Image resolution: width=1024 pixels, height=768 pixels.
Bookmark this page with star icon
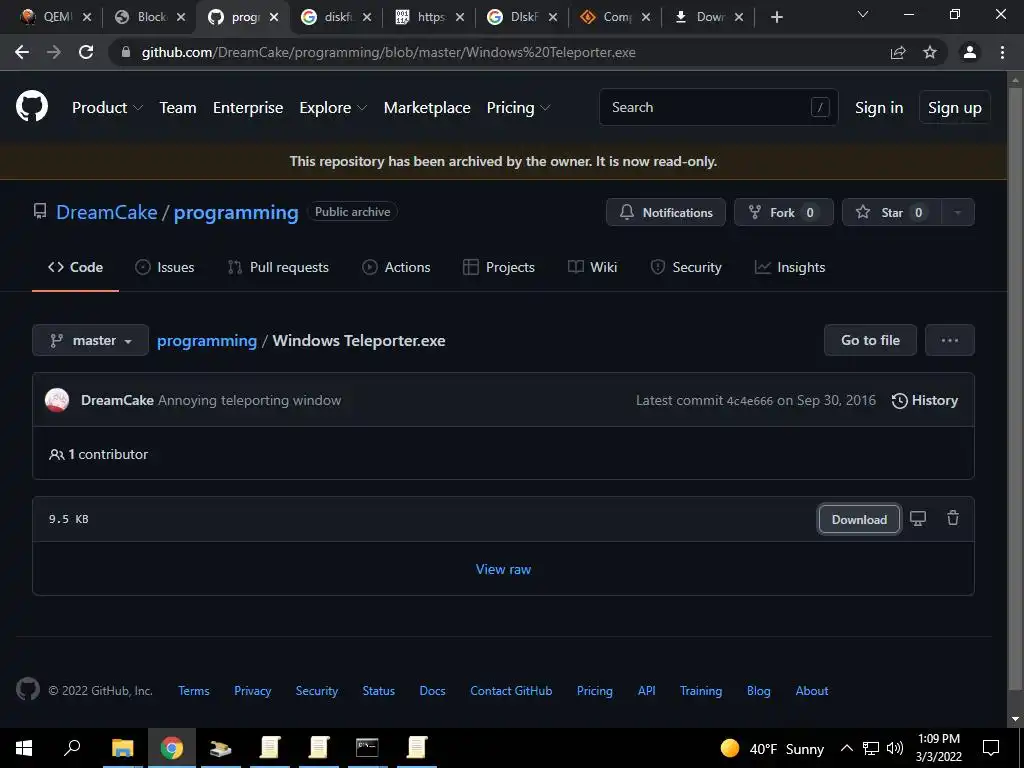coord(930,52)
